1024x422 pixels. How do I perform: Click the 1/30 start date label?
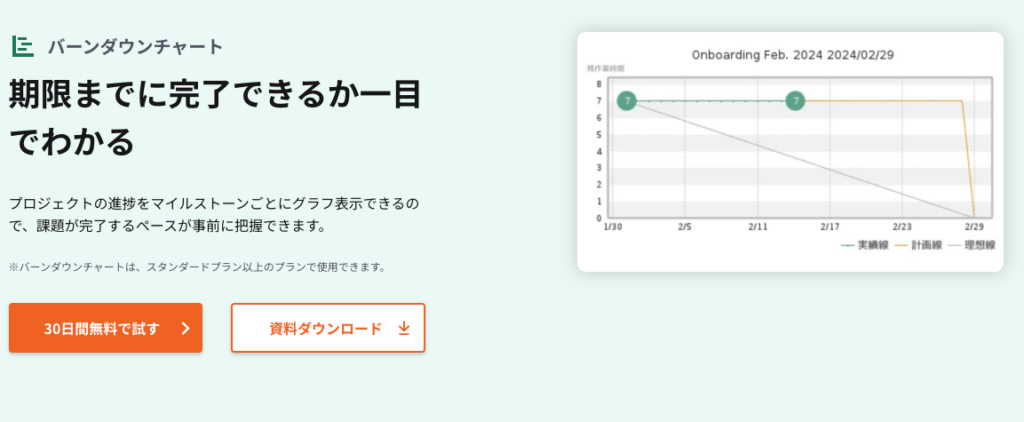click(612, 228)
